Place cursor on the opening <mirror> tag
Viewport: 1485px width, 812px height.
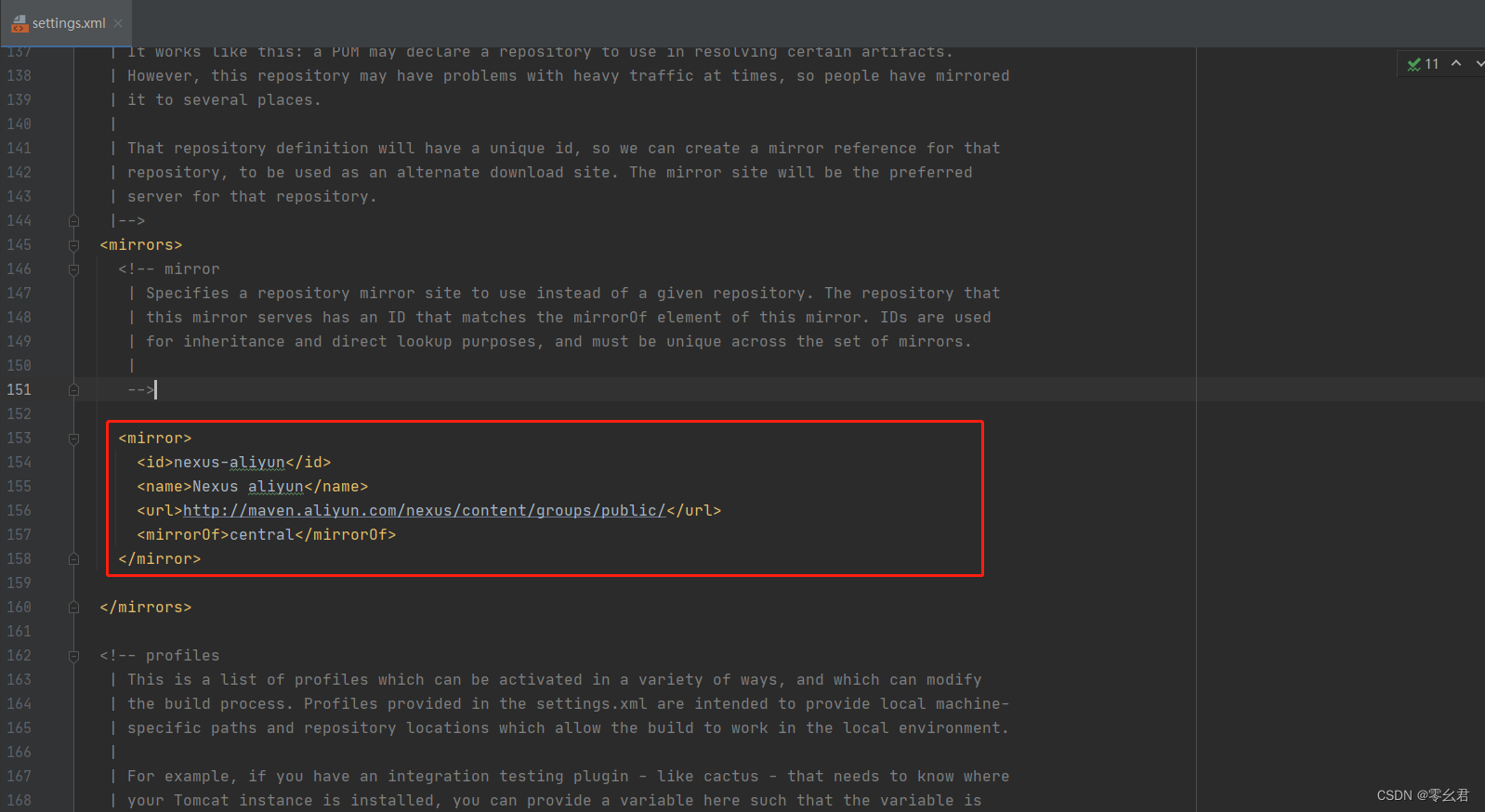(x=155, y=439)
